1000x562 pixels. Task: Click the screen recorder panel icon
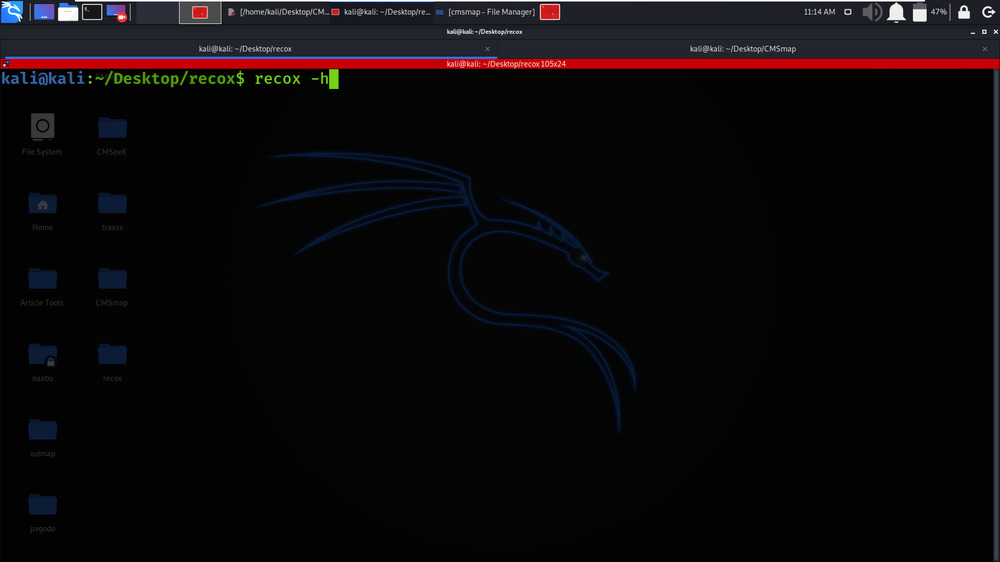click(117, 11)
